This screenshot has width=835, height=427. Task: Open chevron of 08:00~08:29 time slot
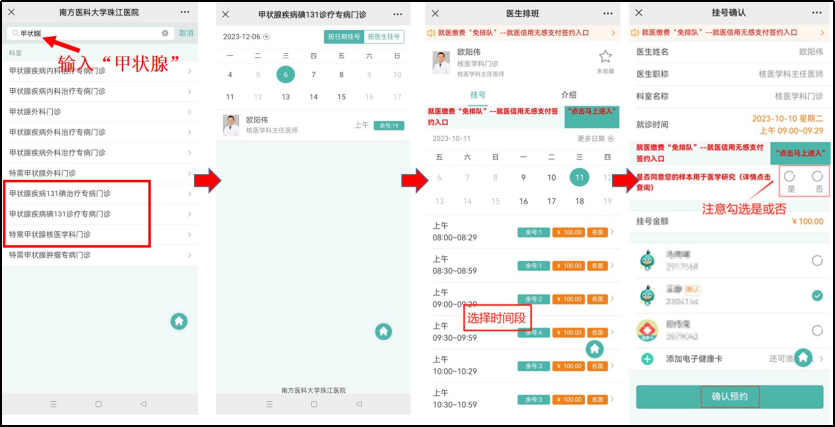[x=612, y=232]
